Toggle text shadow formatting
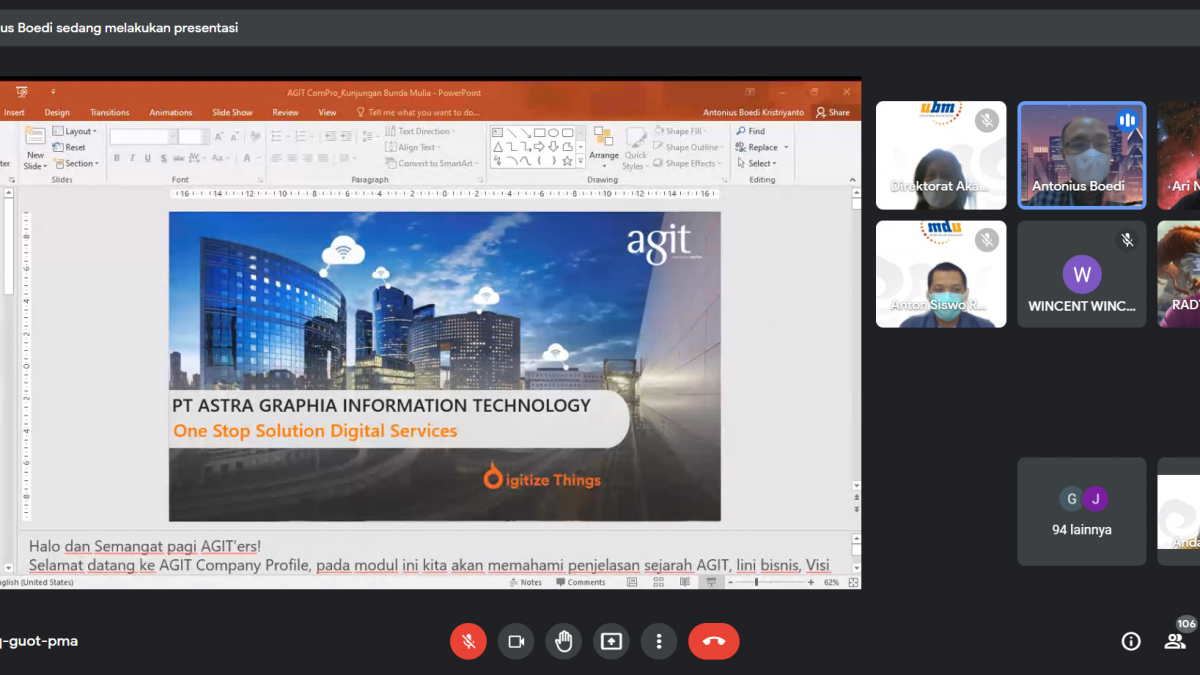Viewport: 1200px width, 675px height. [164, 158]
